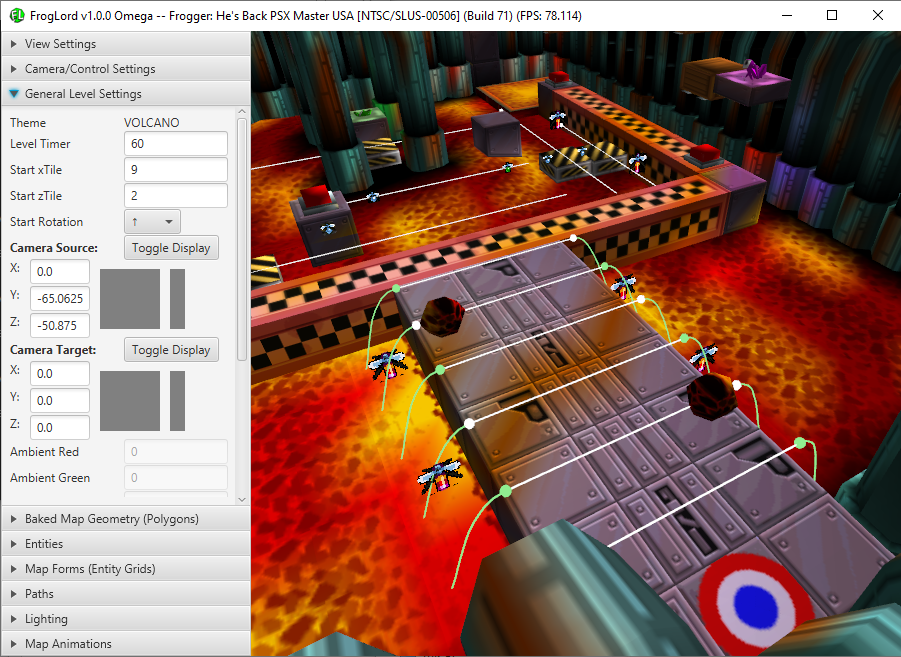Viewport: 901px width, 657px height.
Task: Select the fly entity at the bridge's top right corner
Action: pyautogui.click(x=623, y=286)
